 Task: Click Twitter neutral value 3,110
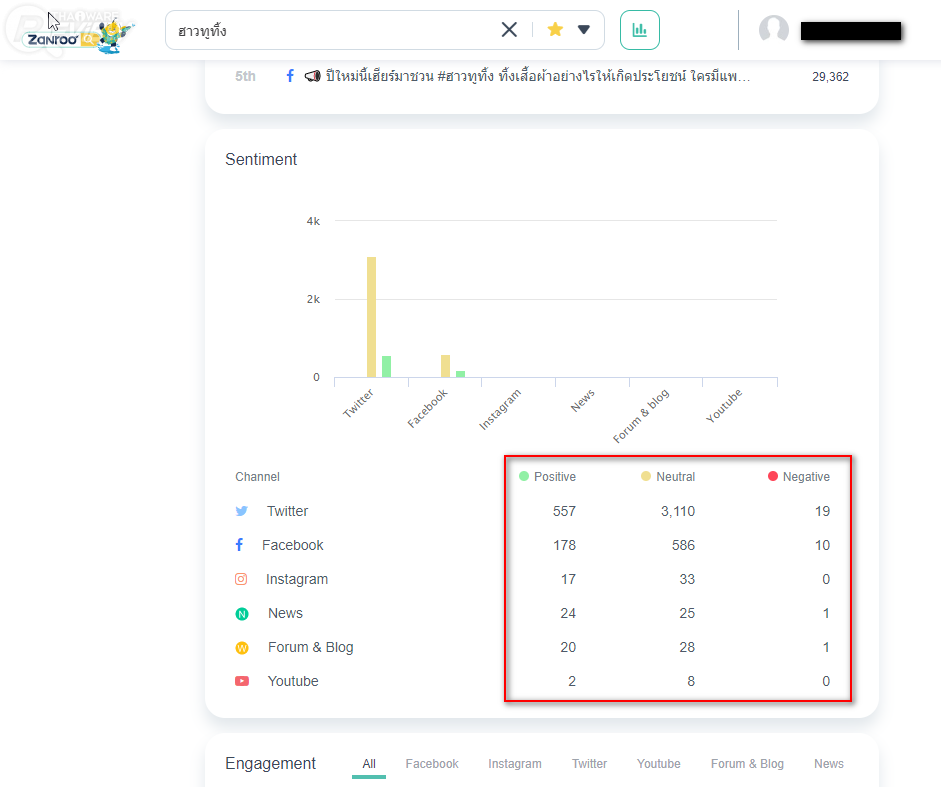678,511
